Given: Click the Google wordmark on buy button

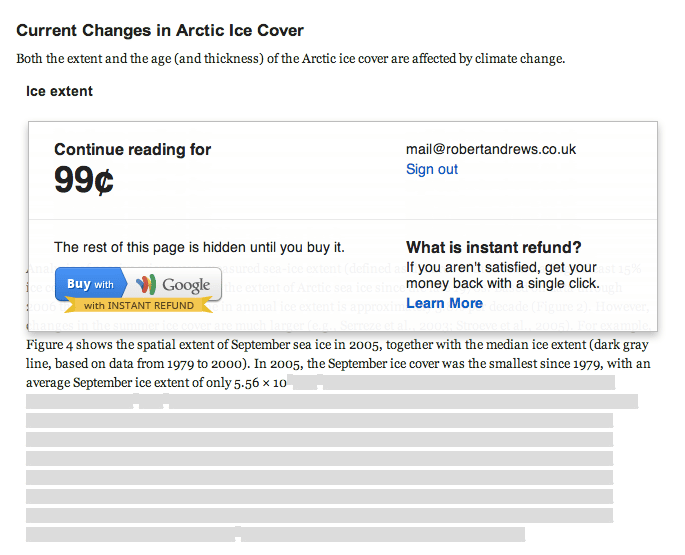Looking at the screenshot, I should click(186, 285).
